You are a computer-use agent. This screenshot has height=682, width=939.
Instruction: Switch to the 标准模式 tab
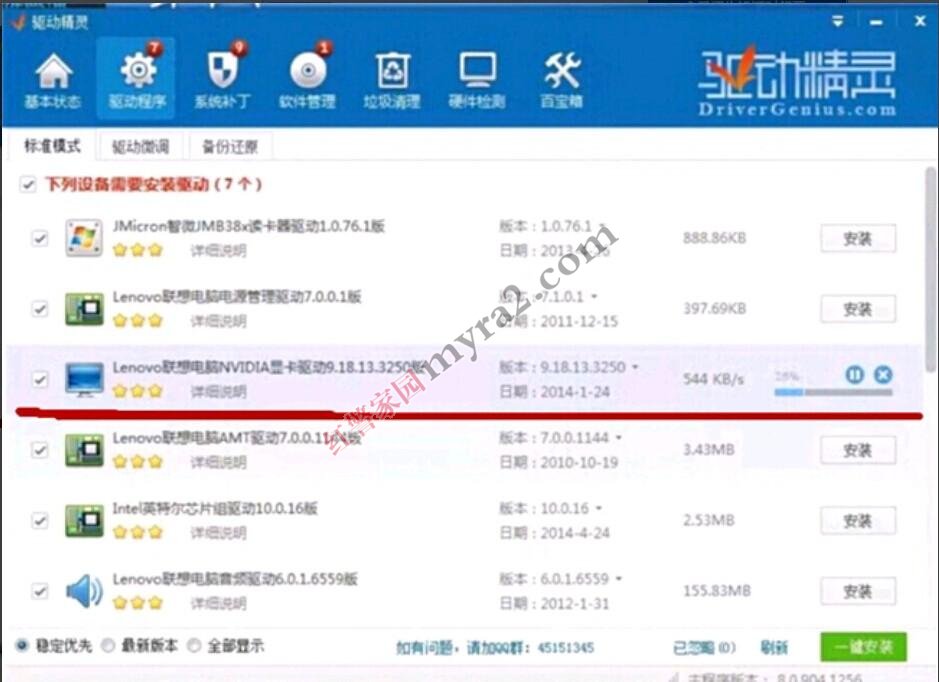(x=52, y=146)
